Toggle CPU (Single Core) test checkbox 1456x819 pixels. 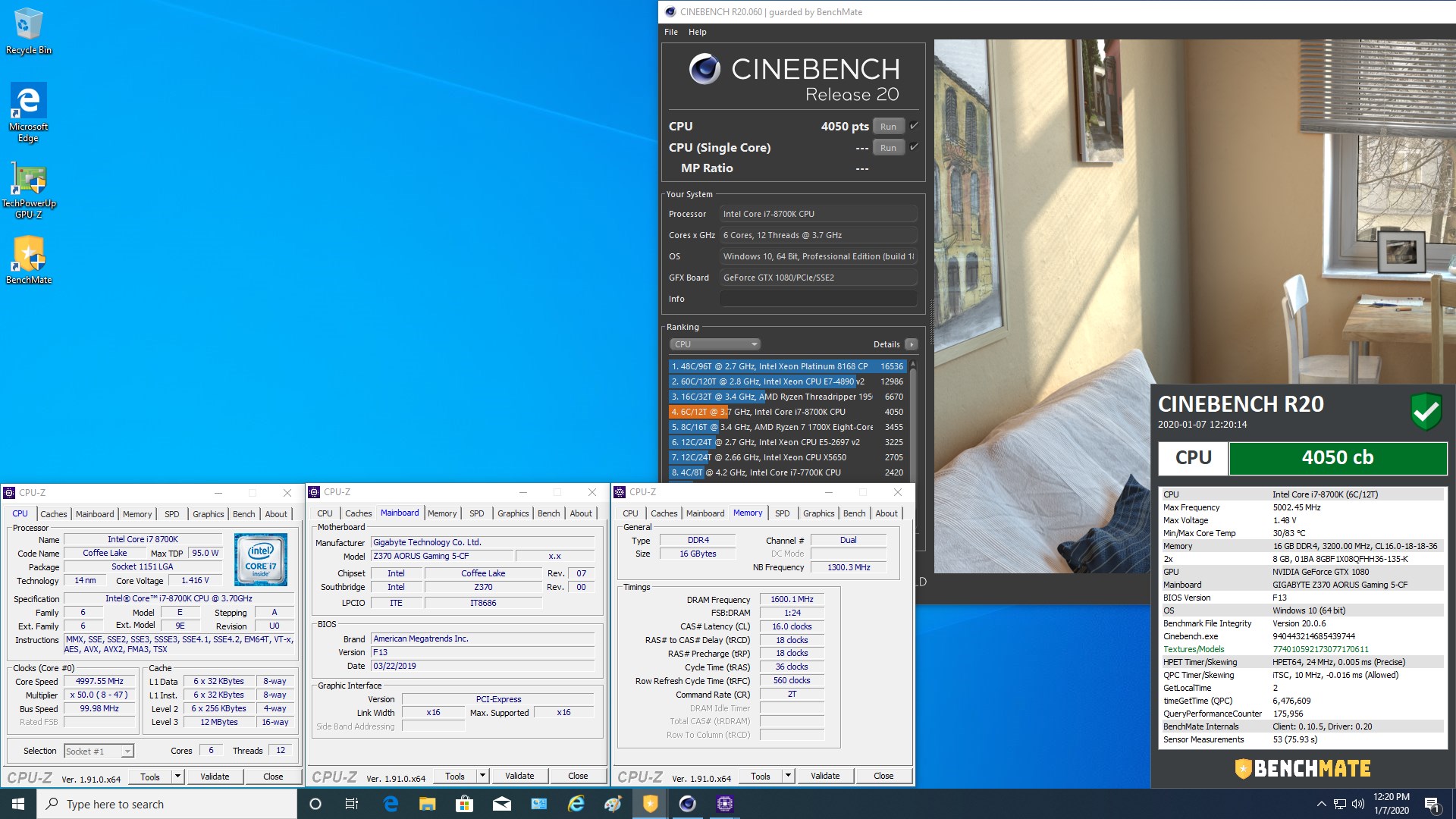(914, 147)
